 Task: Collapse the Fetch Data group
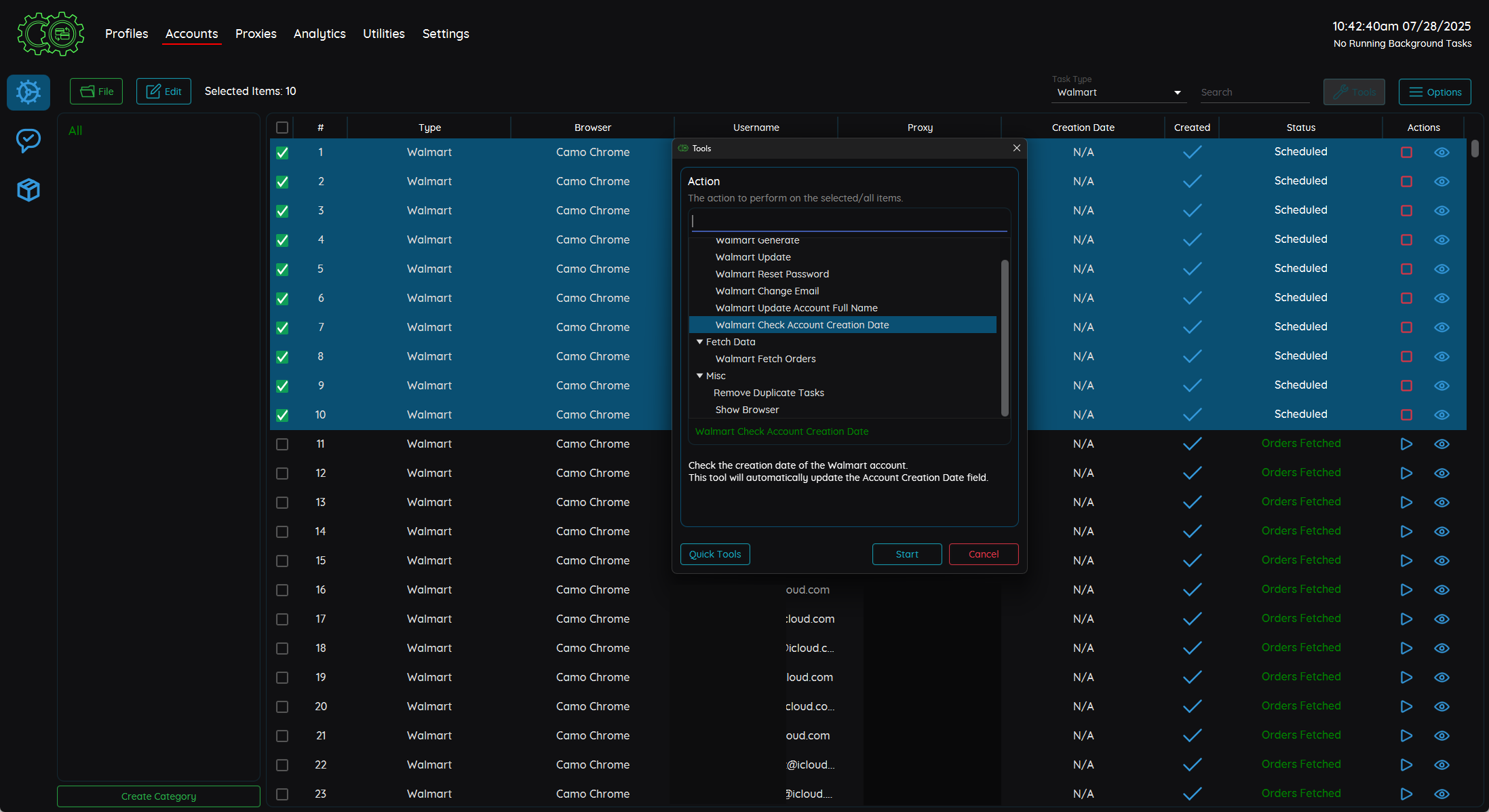tap(699, 342)
